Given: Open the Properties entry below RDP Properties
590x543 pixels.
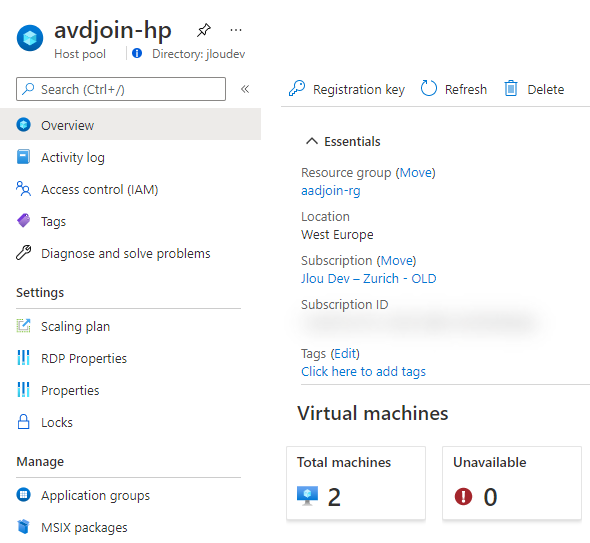Looking at the screenshot, I should 70,391.
